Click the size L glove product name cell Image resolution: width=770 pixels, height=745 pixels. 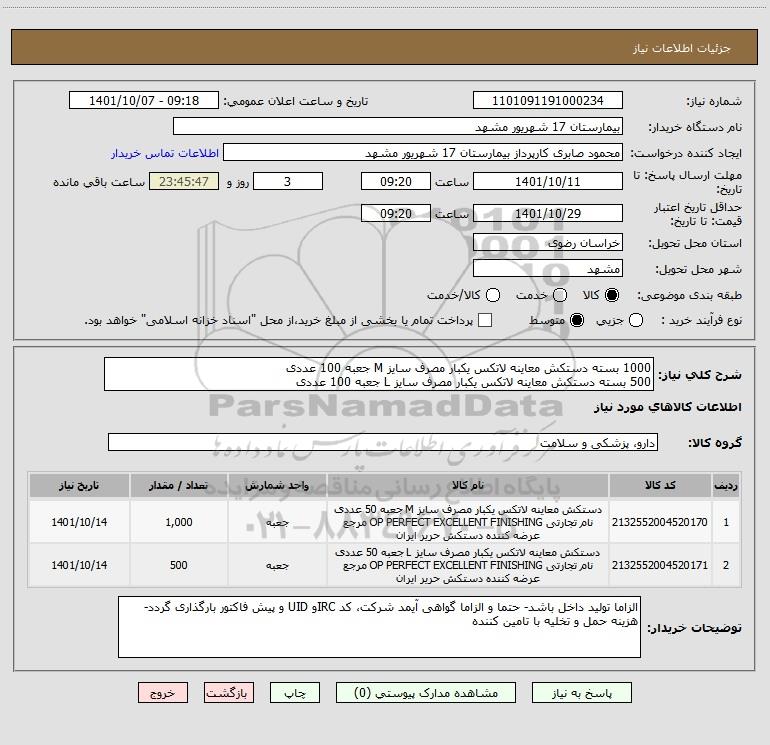468,565
